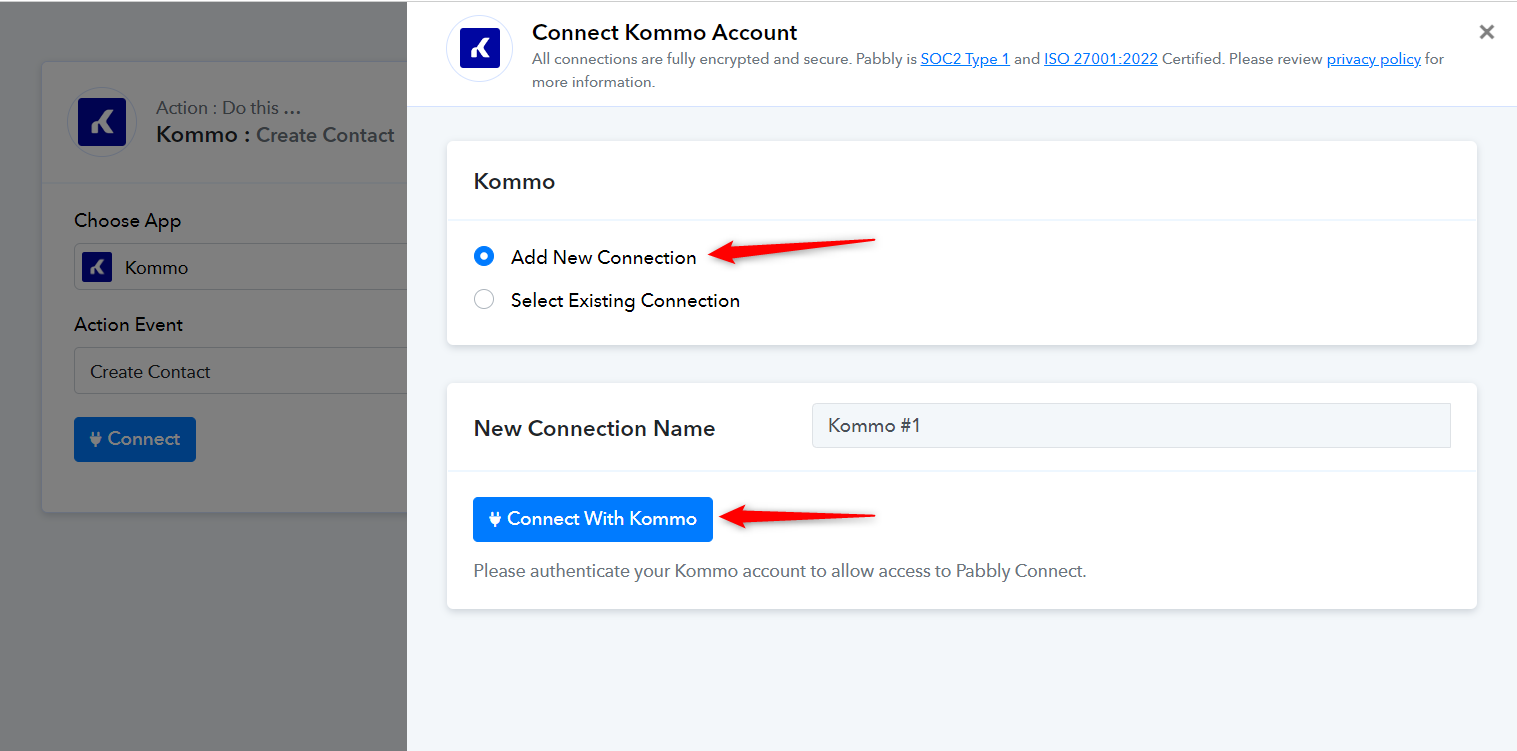1517x751 pixels.
Task: Click the Kommo logo in the dialog header
Action: pos(480,48)
